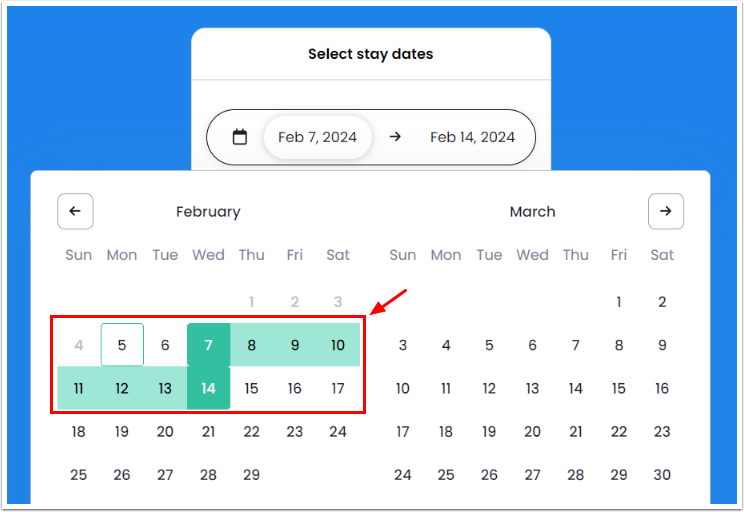Choose March 1 in the calendar

pyautogui.click(x=619, y=301)
